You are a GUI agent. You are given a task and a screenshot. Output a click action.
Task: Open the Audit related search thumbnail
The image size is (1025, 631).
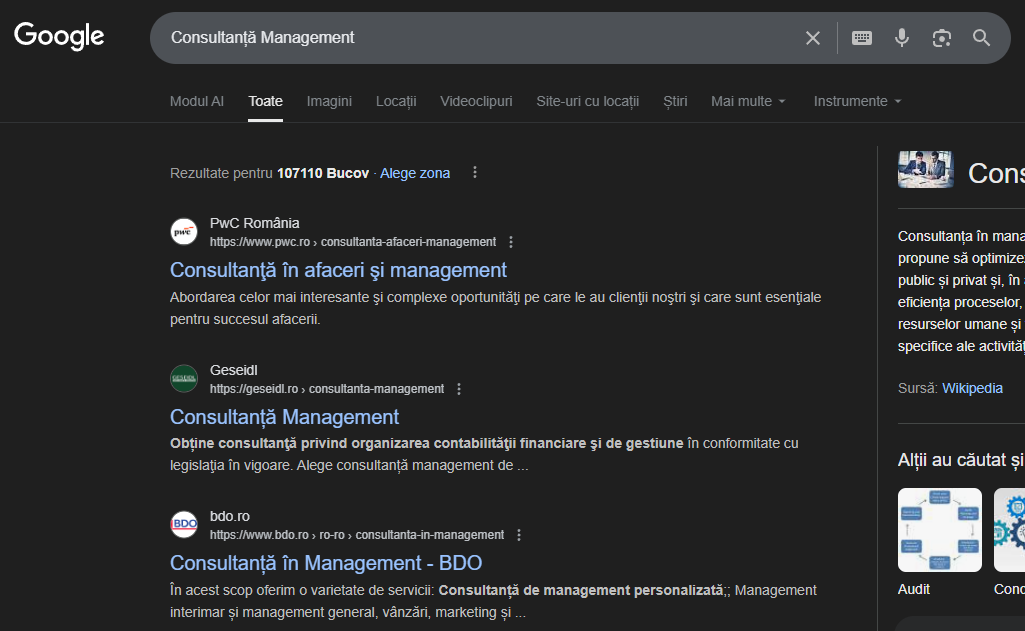coord(939,530)
